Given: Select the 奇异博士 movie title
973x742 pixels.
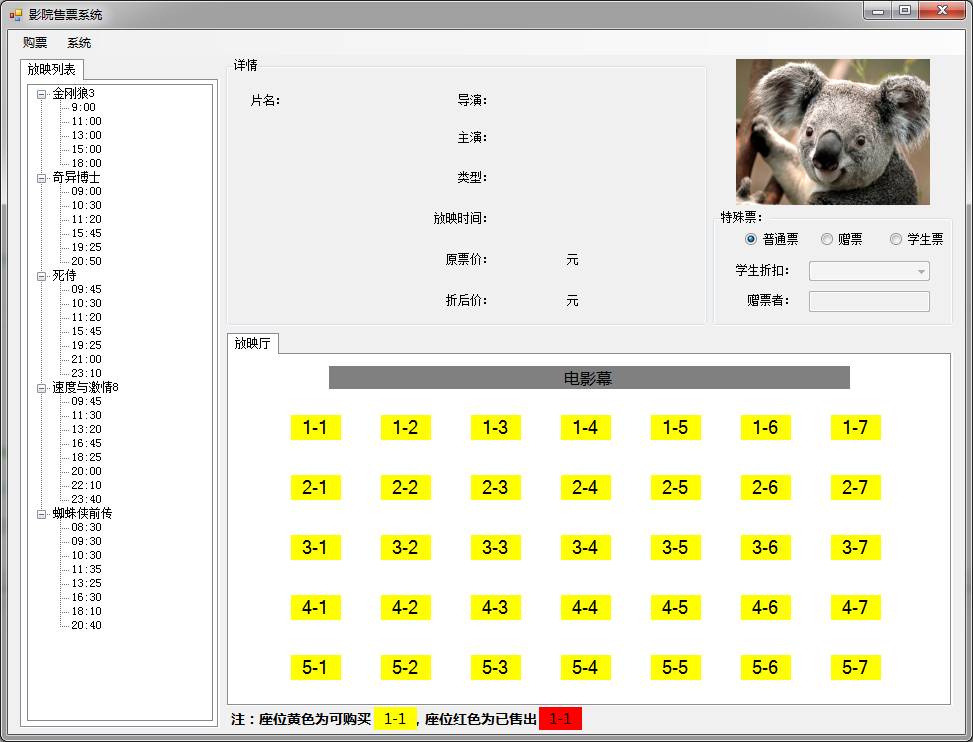Looking at the screenshot, I should [76, 177].
